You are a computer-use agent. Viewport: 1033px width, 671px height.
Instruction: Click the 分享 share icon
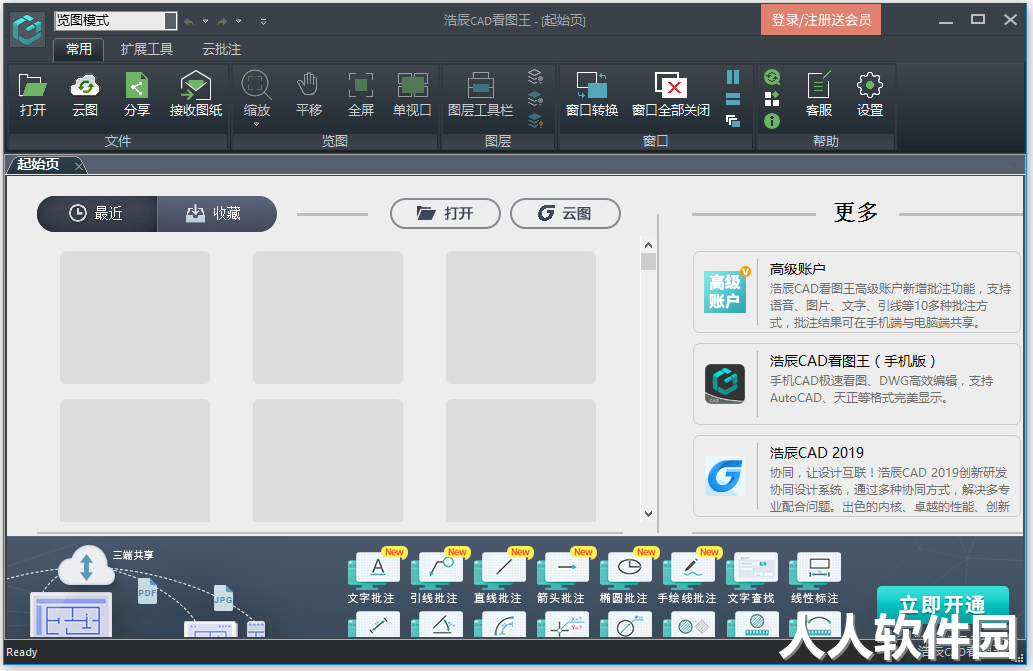pyautogui.click(x=136, y=86)
